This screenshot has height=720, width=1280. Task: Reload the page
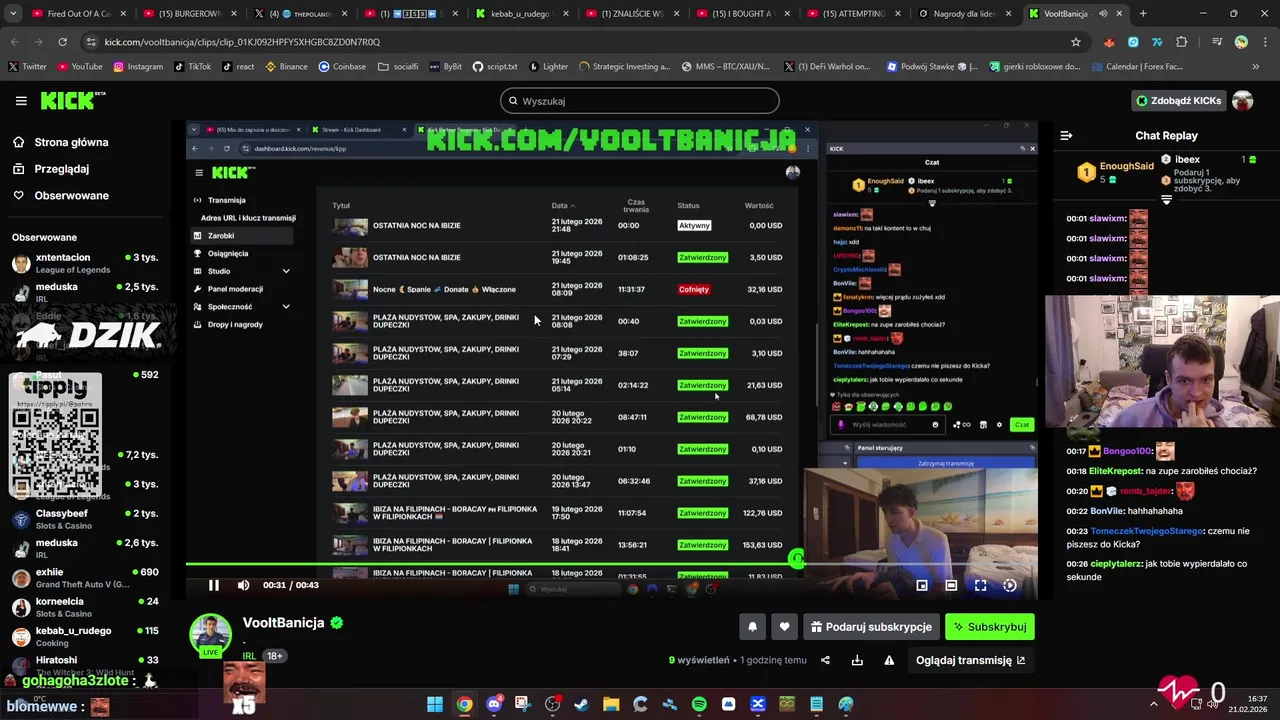(x=62, y=42)
